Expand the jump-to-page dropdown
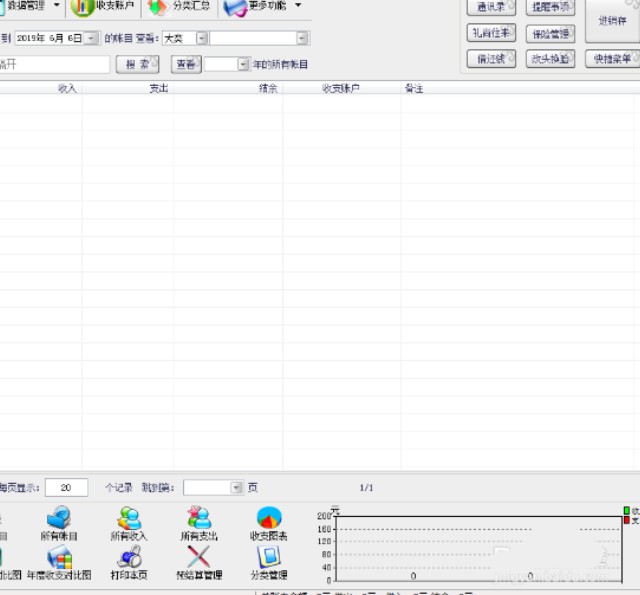 pyautogui.click(x=236, y=487)
